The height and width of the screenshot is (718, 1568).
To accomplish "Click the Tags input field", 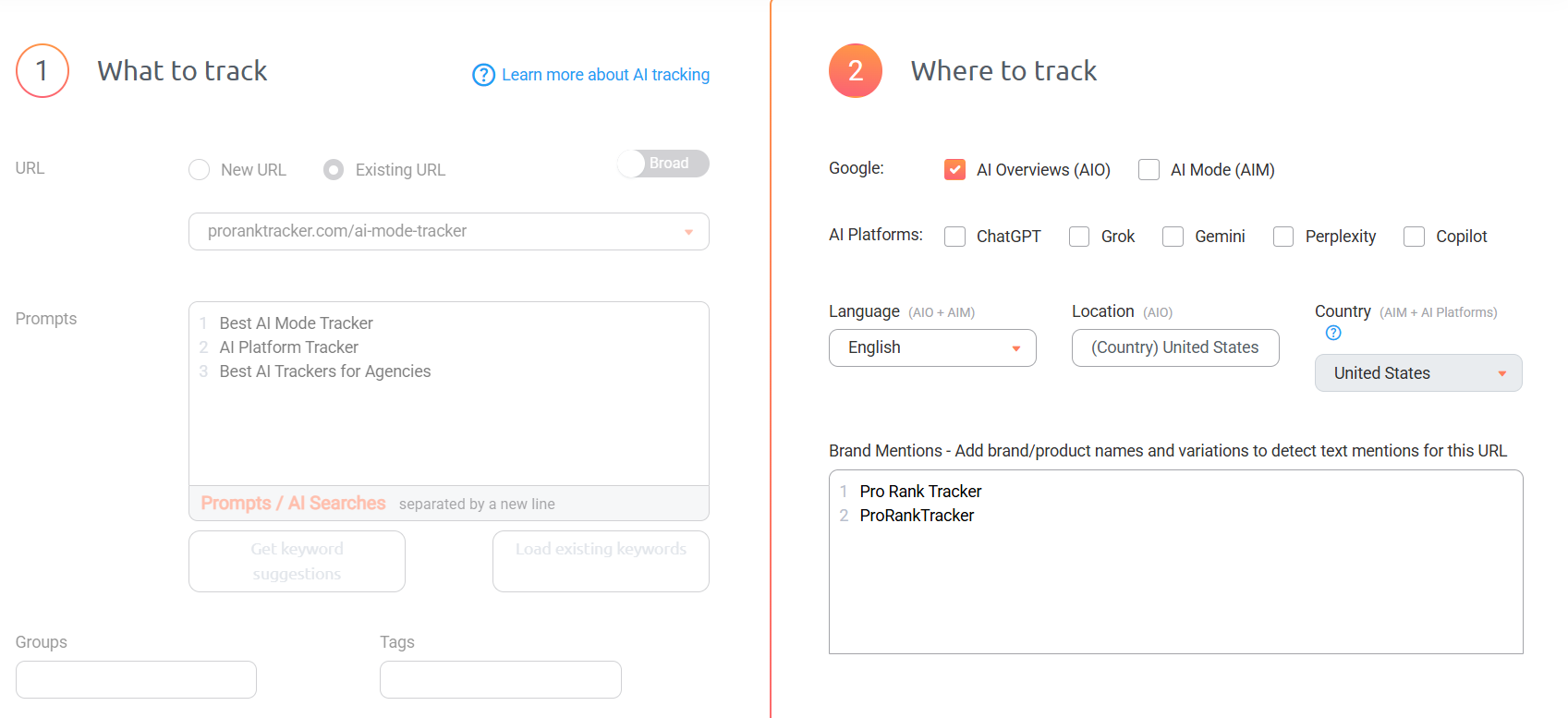I will point(501,679).
